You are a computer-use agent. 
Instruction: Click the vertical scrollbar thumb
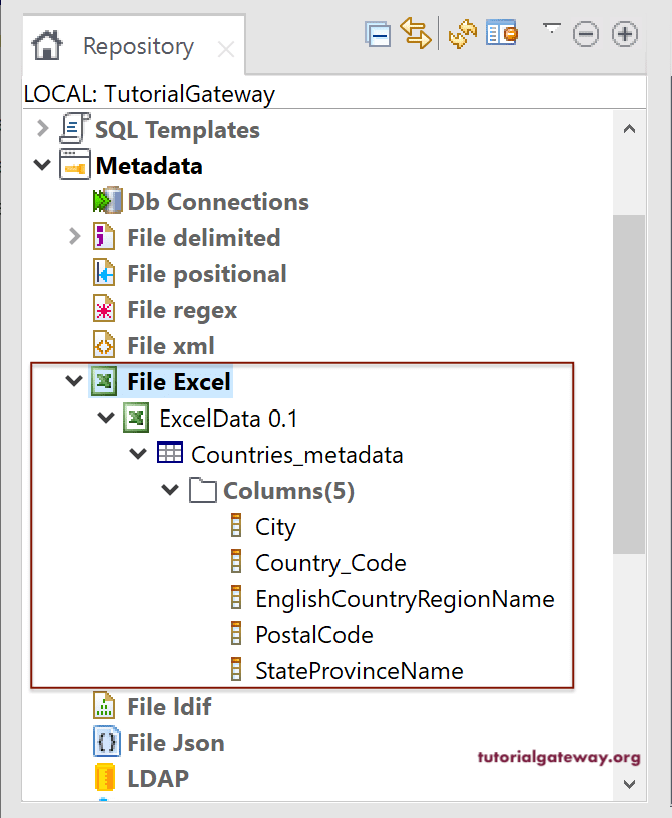629,384
